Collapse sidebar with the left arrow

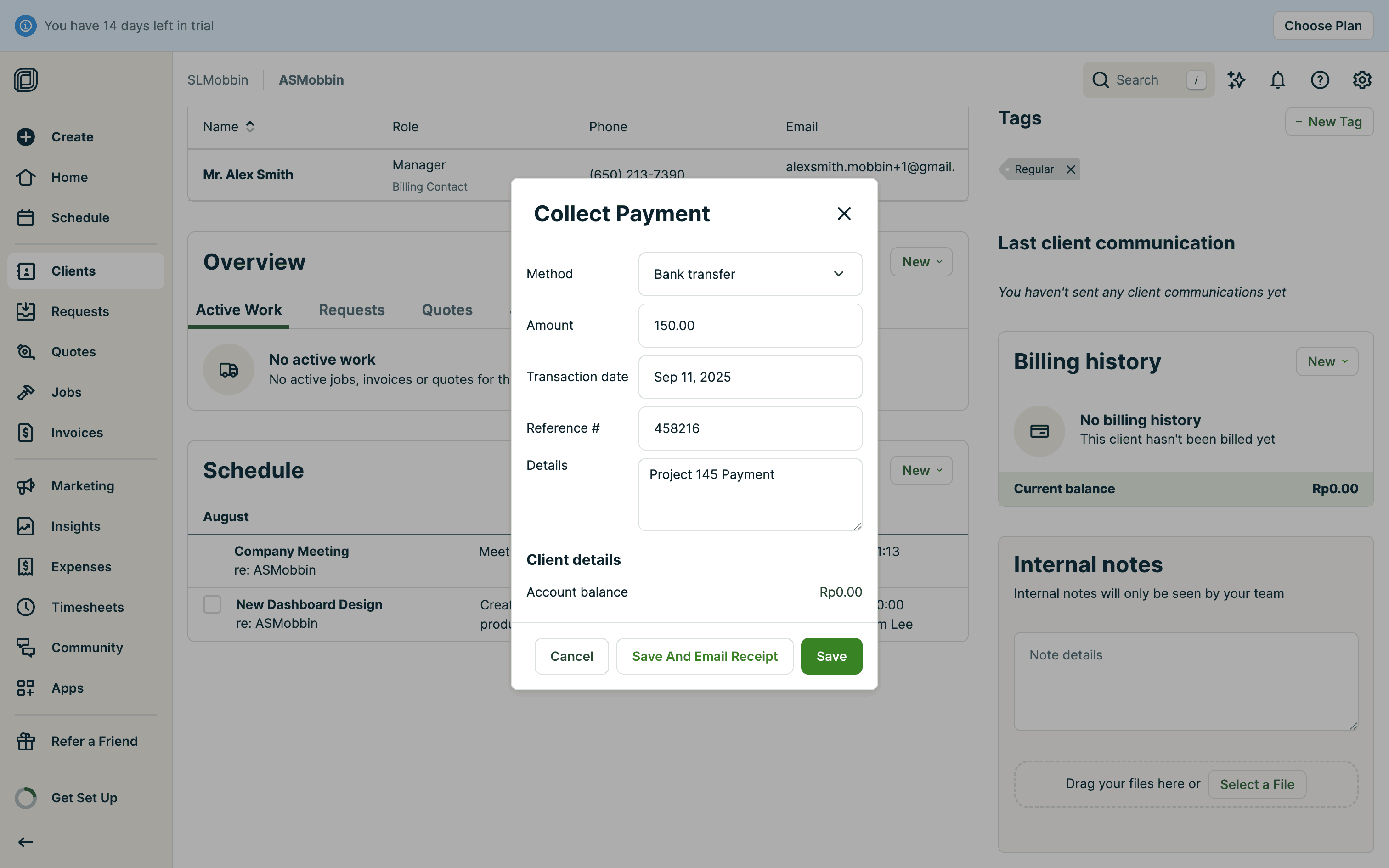pyautogui.click(x=26, y=842)
